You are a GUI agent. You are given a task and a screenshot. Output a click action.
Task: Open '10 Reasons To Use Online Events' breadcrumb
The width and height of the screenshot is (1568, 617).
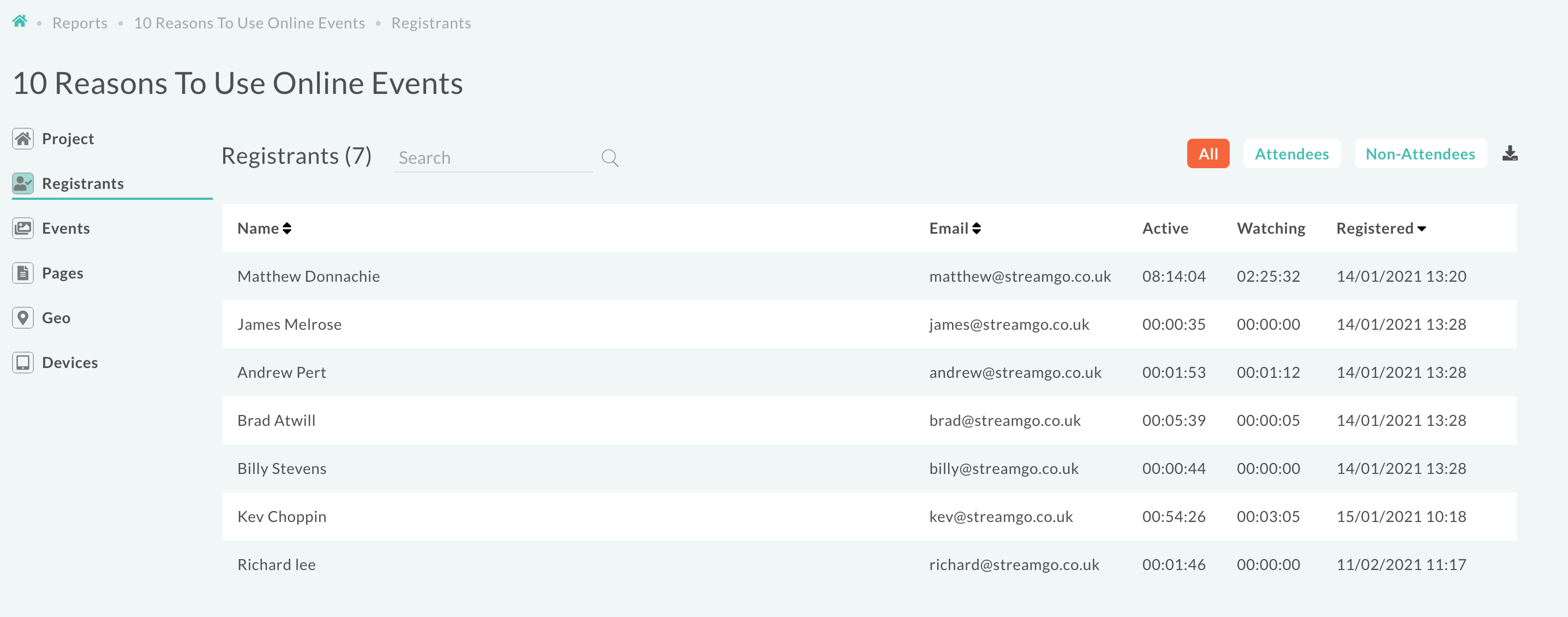pyautogui.click(x=249, y=23)
